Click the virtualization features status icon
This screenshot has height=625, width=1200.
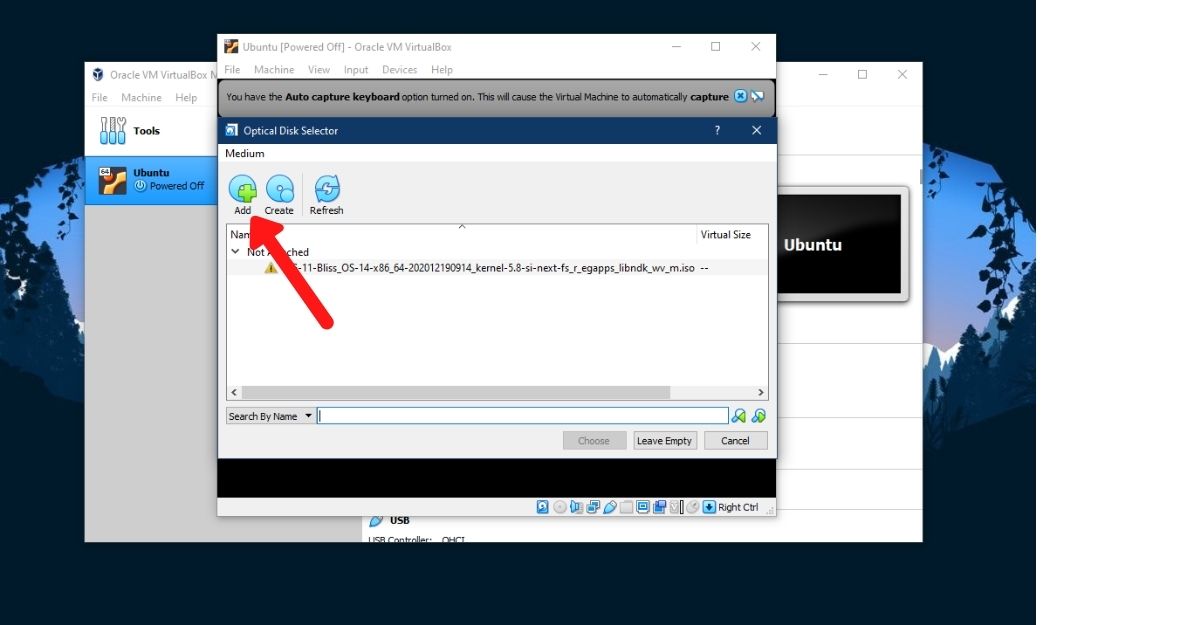(x=676, y=507)
